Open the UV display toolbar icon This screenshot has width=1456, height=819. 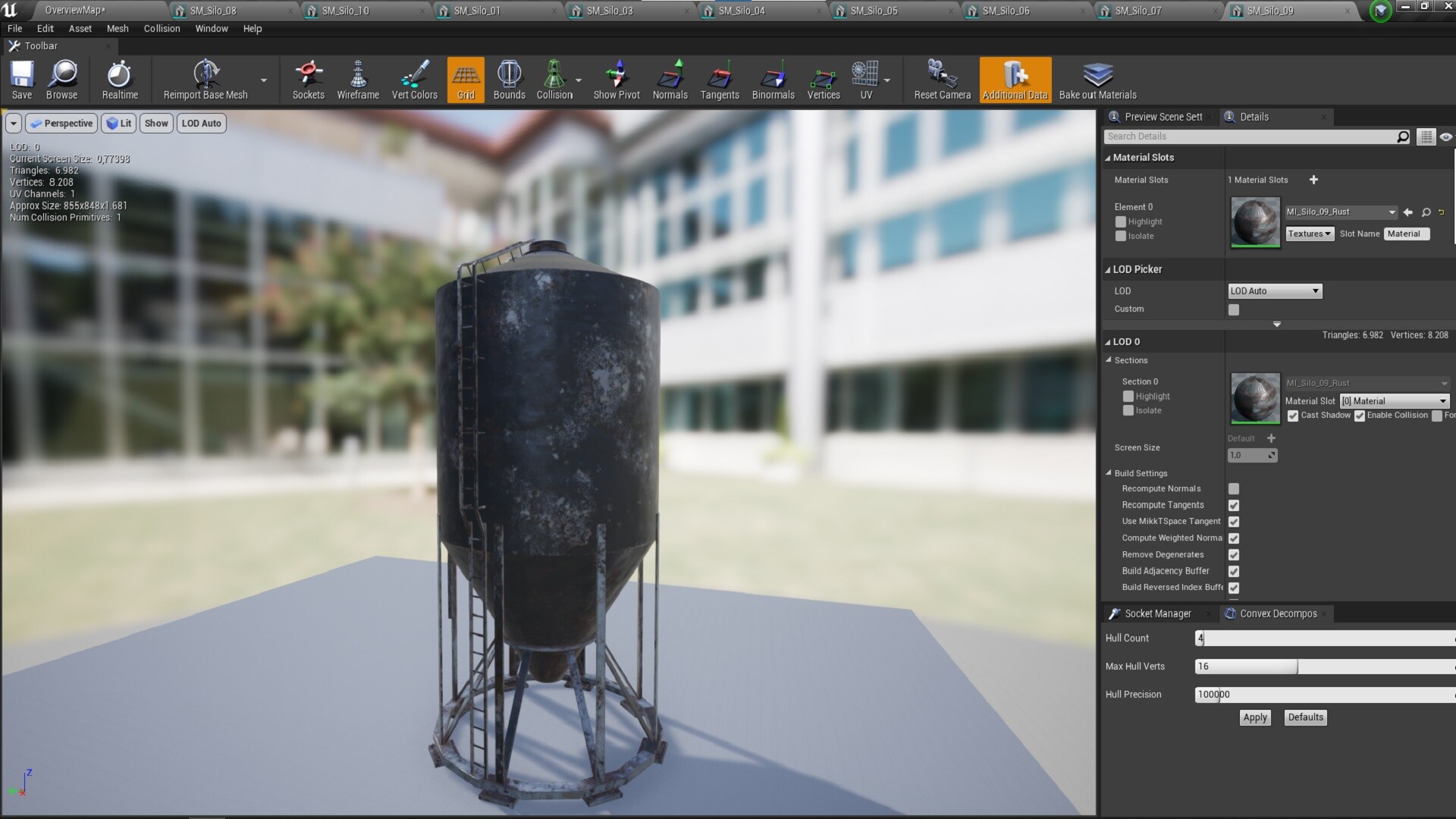(x=864, y=80)
